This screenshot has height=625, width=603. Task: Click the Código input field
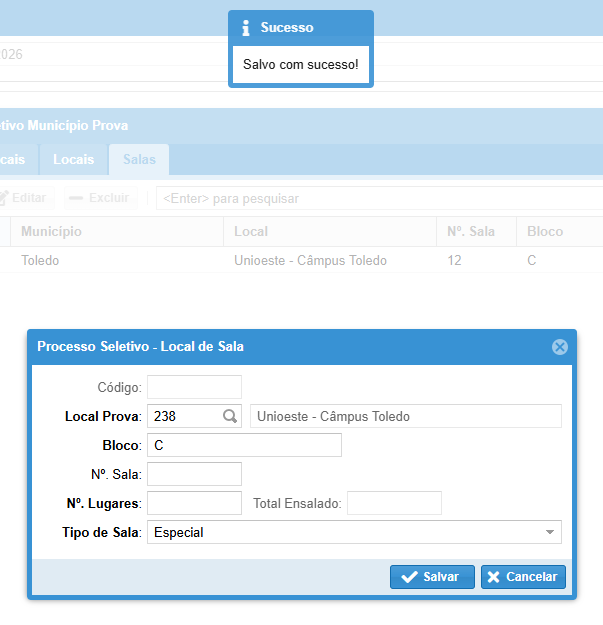tap(194, 387)
